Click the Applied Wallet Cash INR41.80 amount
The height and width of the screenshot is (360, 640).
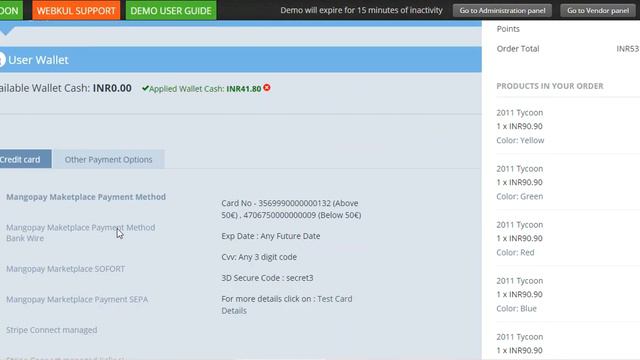[244, 89]
